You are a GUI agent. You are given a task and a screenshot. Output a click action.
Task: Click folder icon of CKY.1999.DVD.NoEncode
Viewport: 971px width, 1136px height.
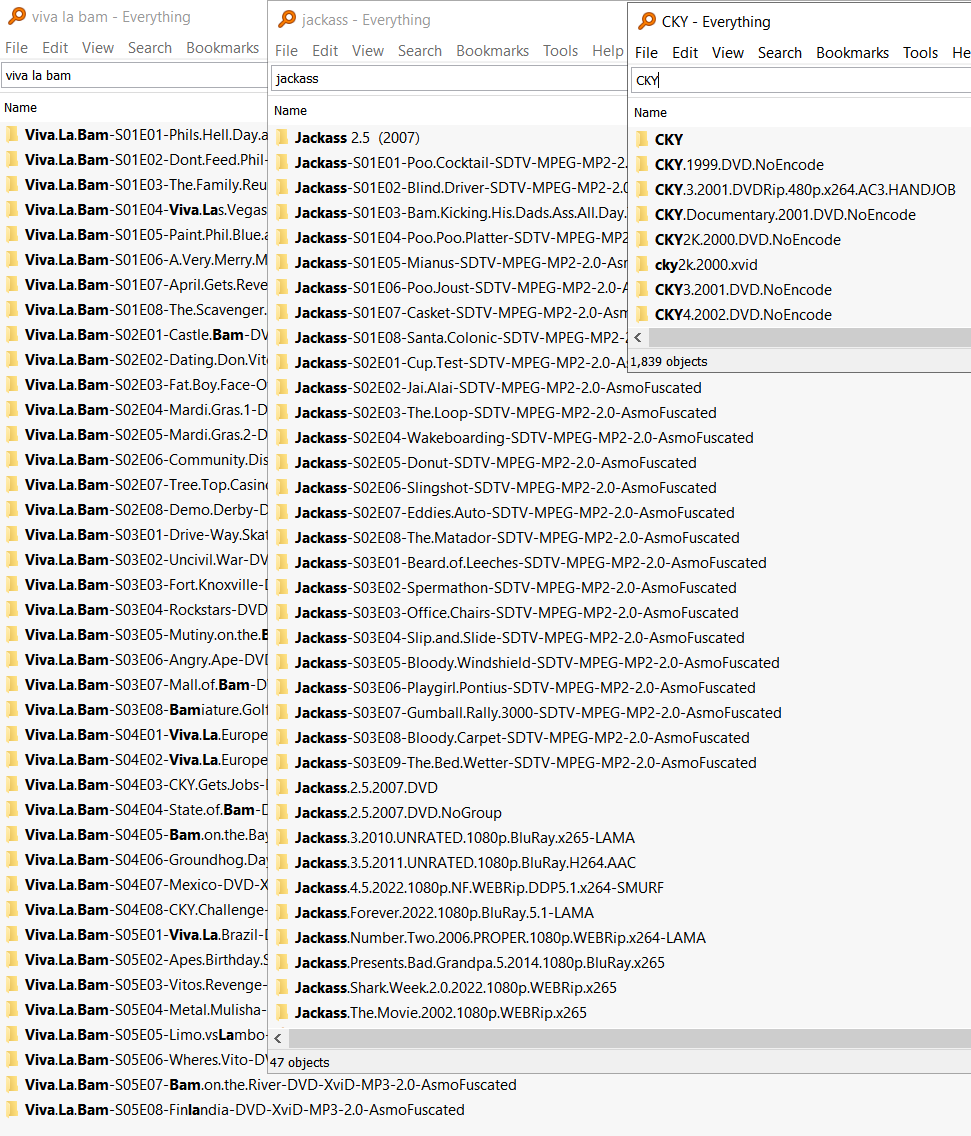642,164
